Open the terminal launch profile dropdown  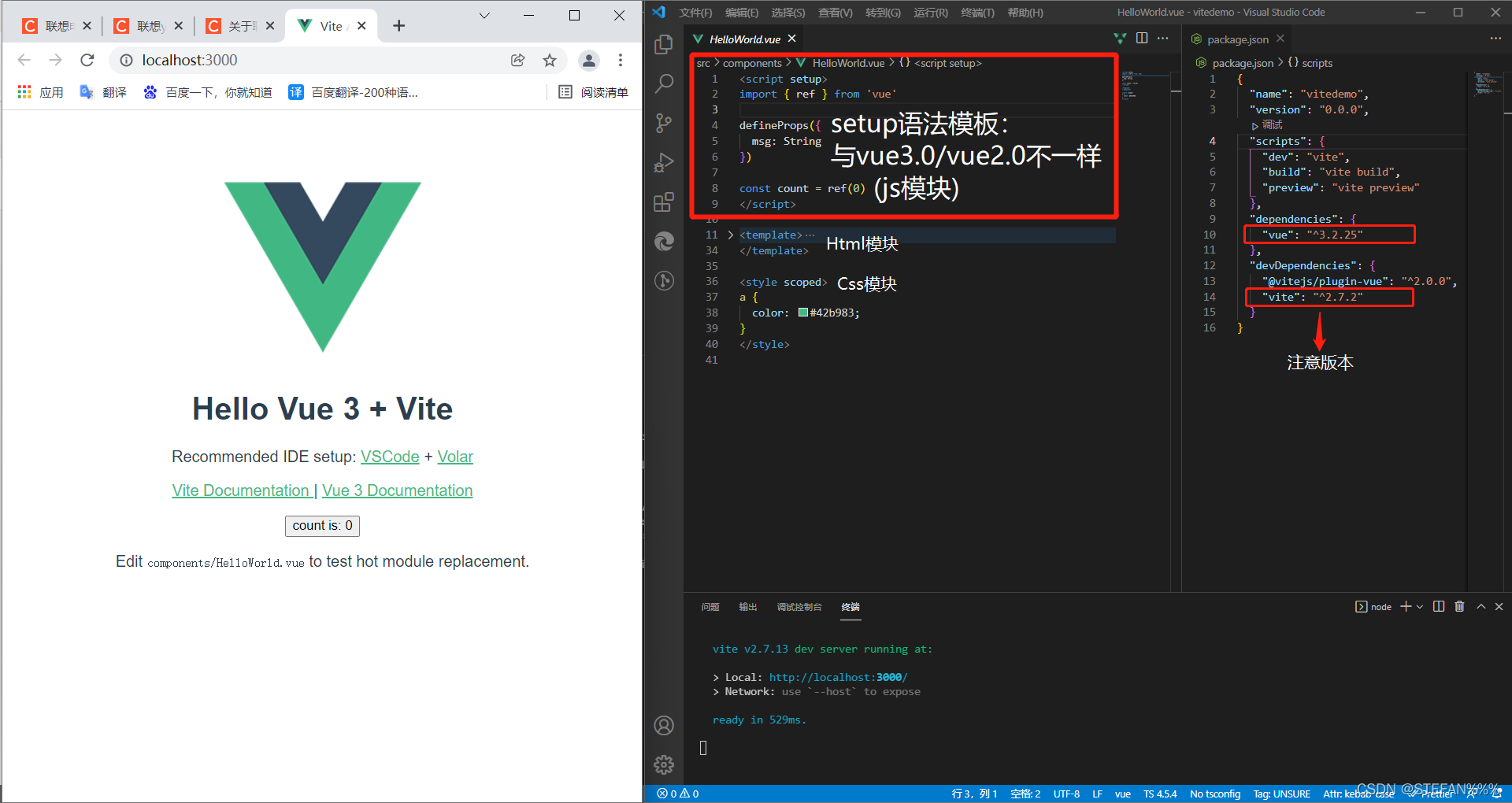(x=1420, y=606)
